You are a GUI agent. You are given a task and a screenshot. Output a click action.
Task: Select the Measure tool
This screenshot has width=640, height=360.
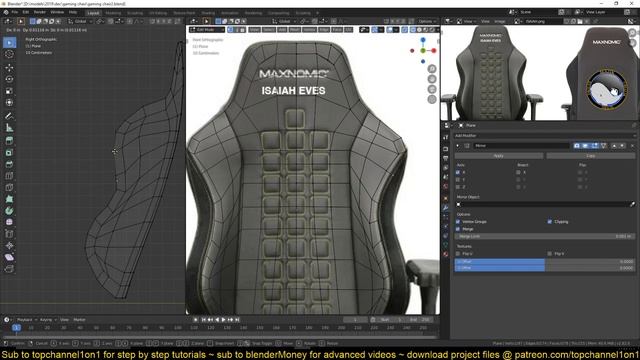[x=9, y=128]
